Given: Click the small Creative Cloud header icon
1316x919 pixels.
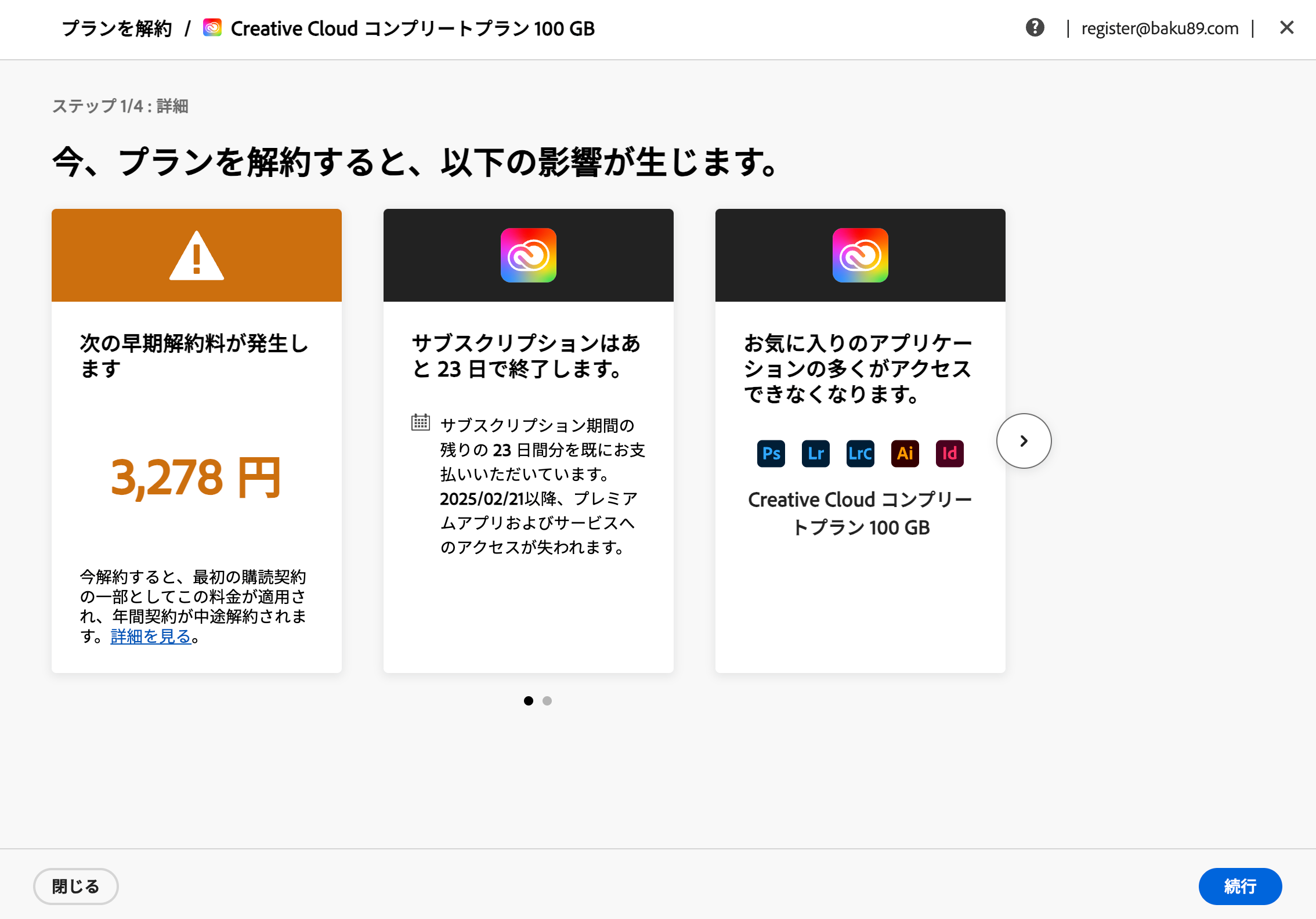Looking at the screenshot, I should pos(212,28).
